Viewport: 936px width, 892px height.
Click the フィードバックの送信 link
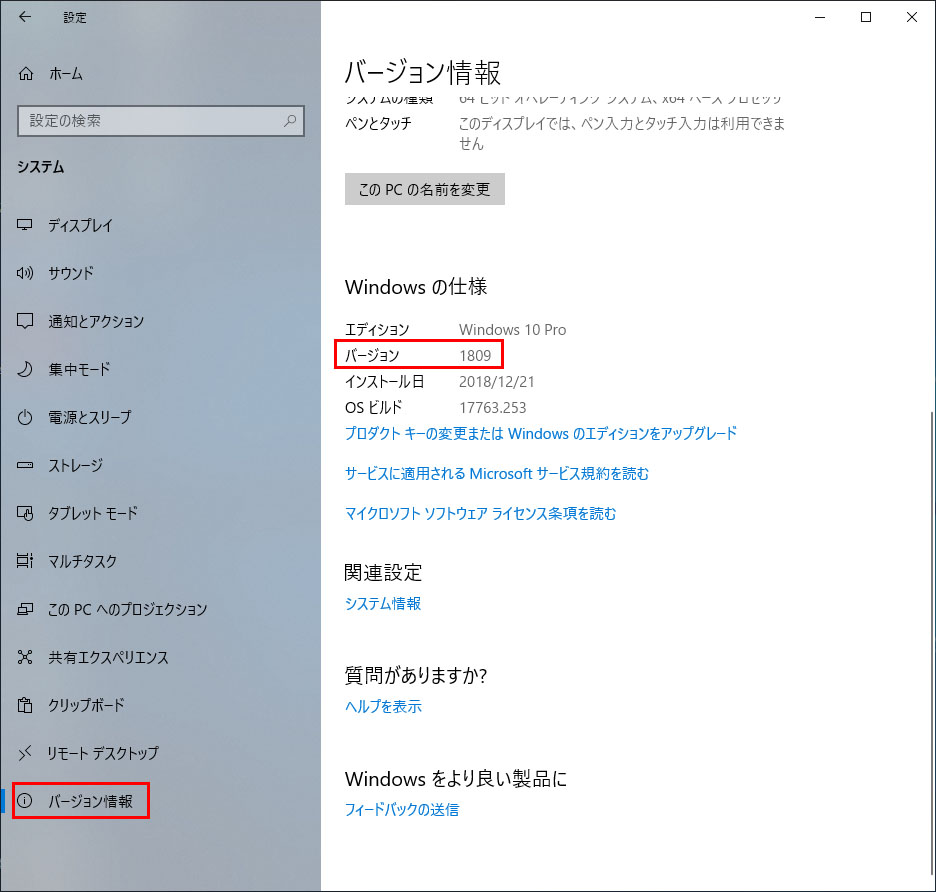click(402, 810)
